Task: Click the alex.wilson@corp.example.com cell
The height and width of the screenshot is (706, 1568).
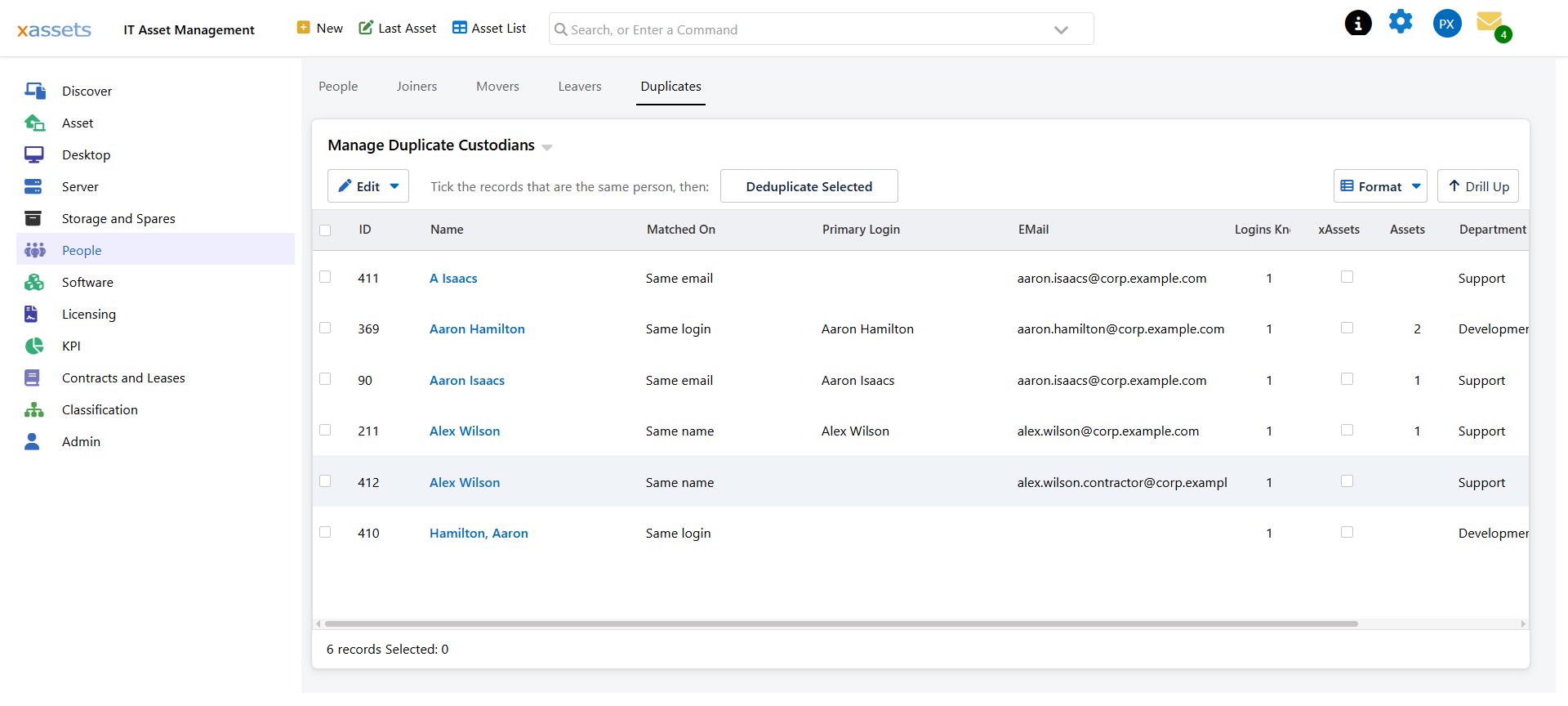Action: [1108, 431]
